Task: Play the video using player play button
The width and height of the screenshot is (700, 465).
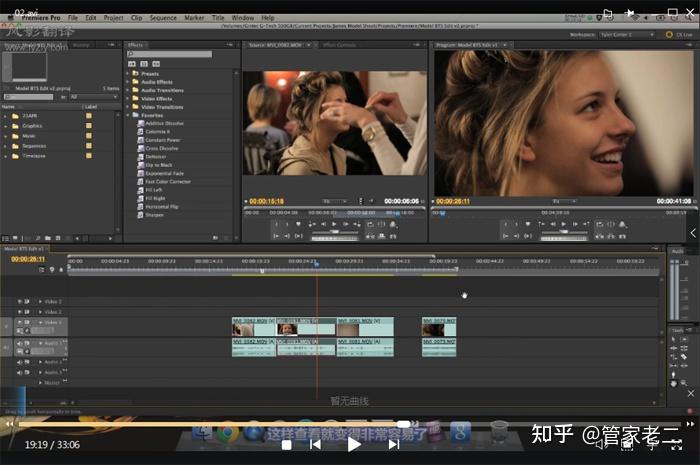Action: tap(353, 444)
